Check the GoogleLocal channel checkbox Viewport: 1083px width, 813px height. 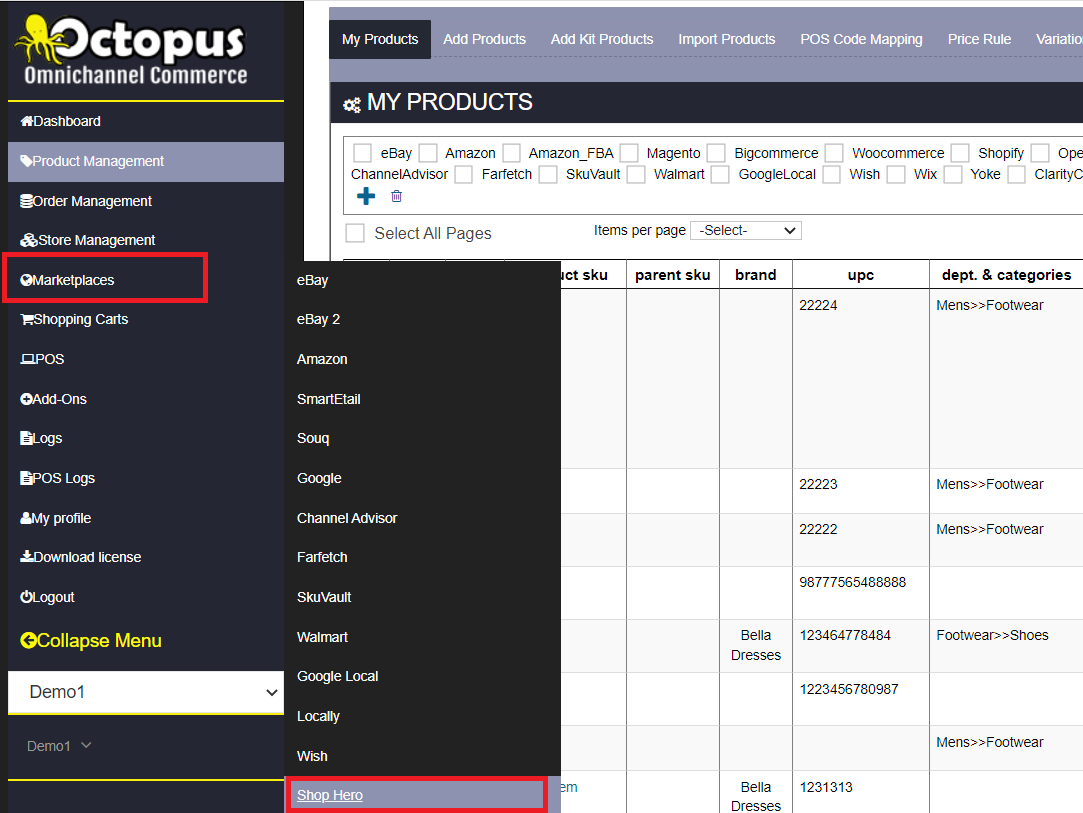coord(720,174)
